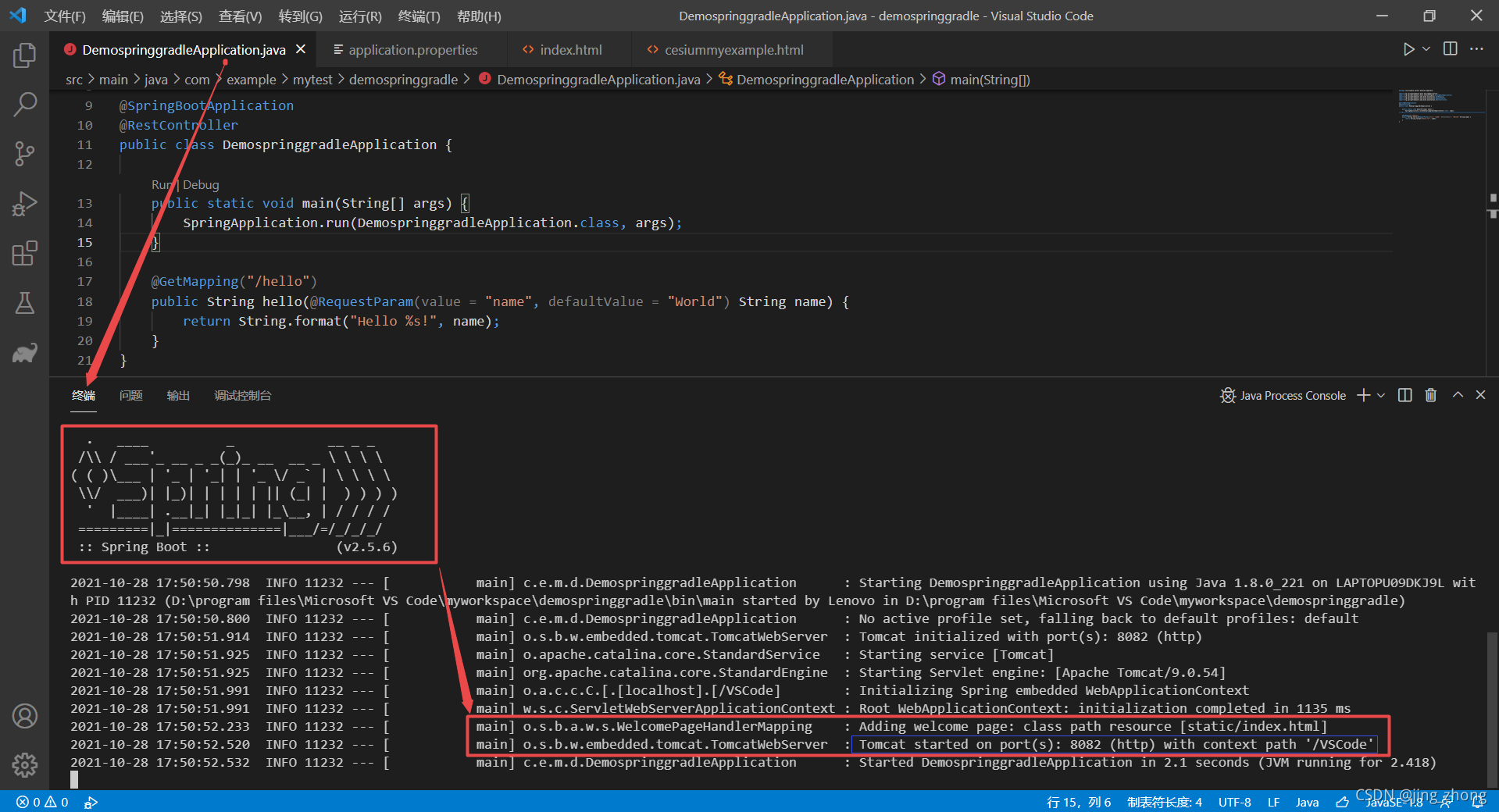Open the 查看(V) menu
The width and height of the screenshot is (1499, 812).
tap(240, 16)
